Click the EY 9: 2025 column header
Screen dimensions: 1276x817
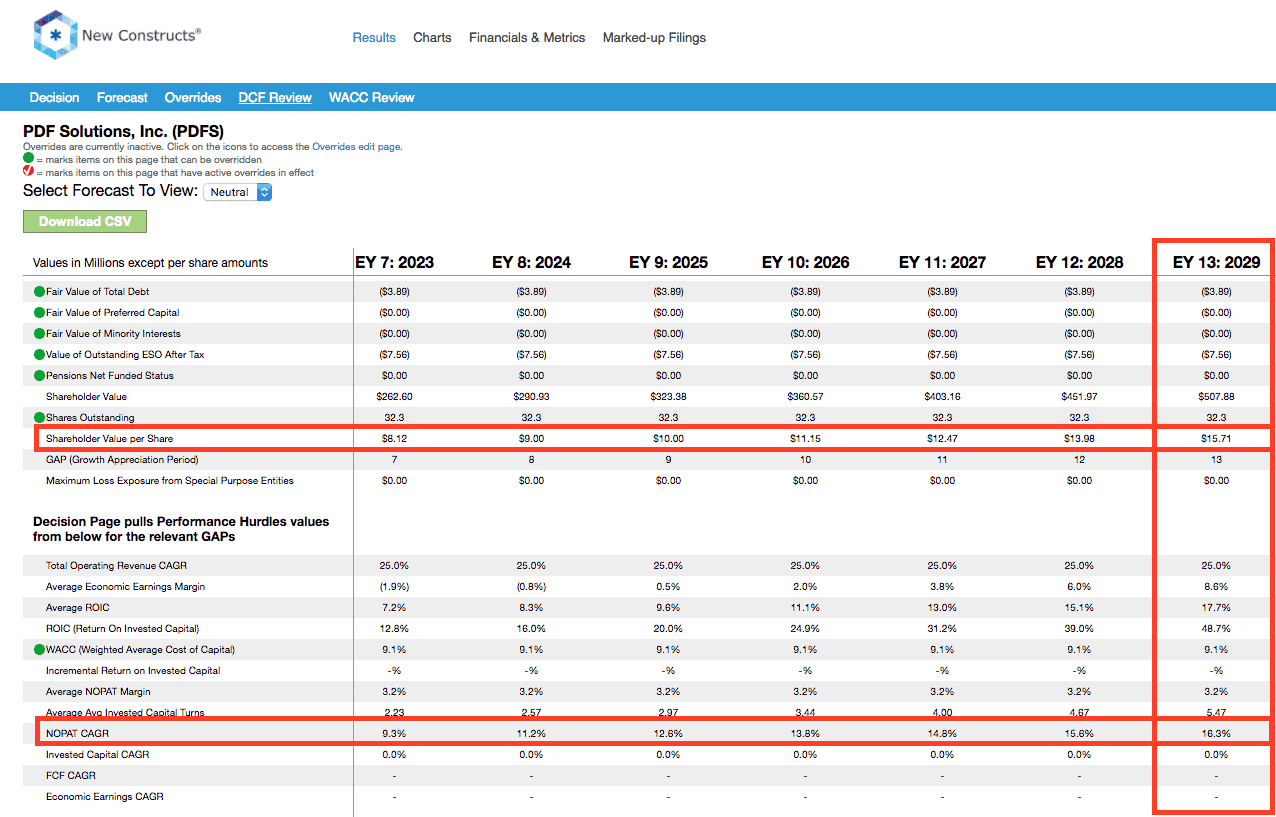coord(668,263)
